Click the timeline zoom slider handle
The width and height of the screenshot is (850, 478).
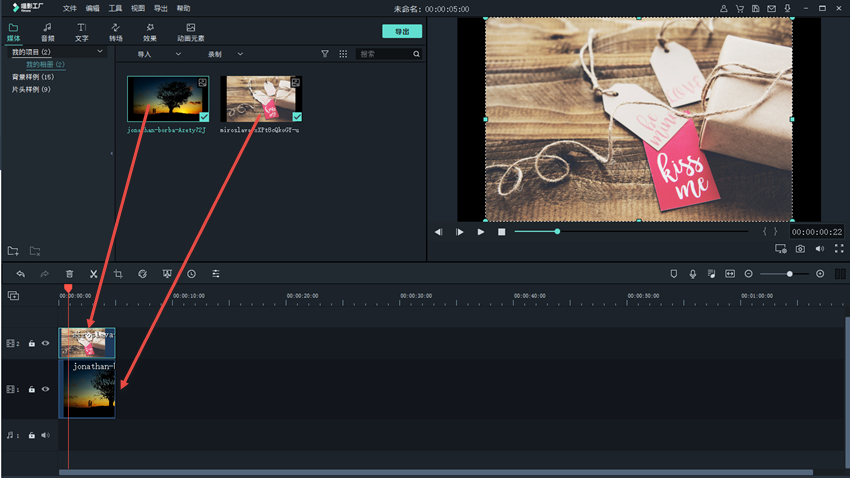pos(789,273)
